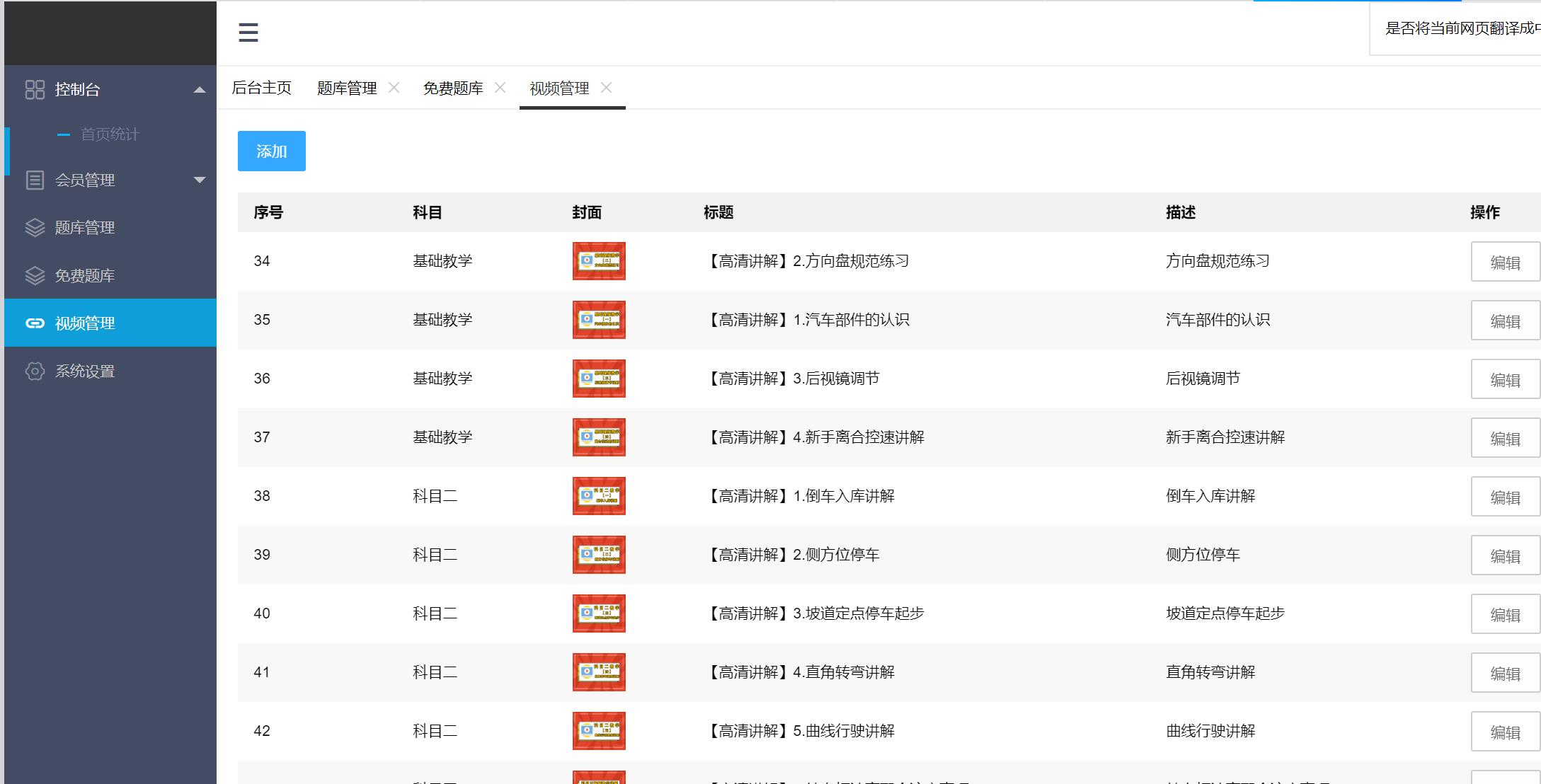Open cover thumbnail of row 41 直角转弯
Image resolution: width=1541 pixels, height=784 pixels.
tap(599, 672)
